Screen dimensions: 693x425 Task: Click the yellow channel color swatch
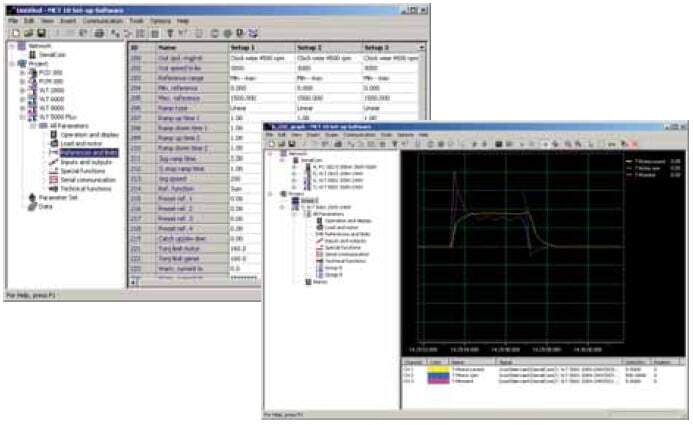tap(438, 369)
